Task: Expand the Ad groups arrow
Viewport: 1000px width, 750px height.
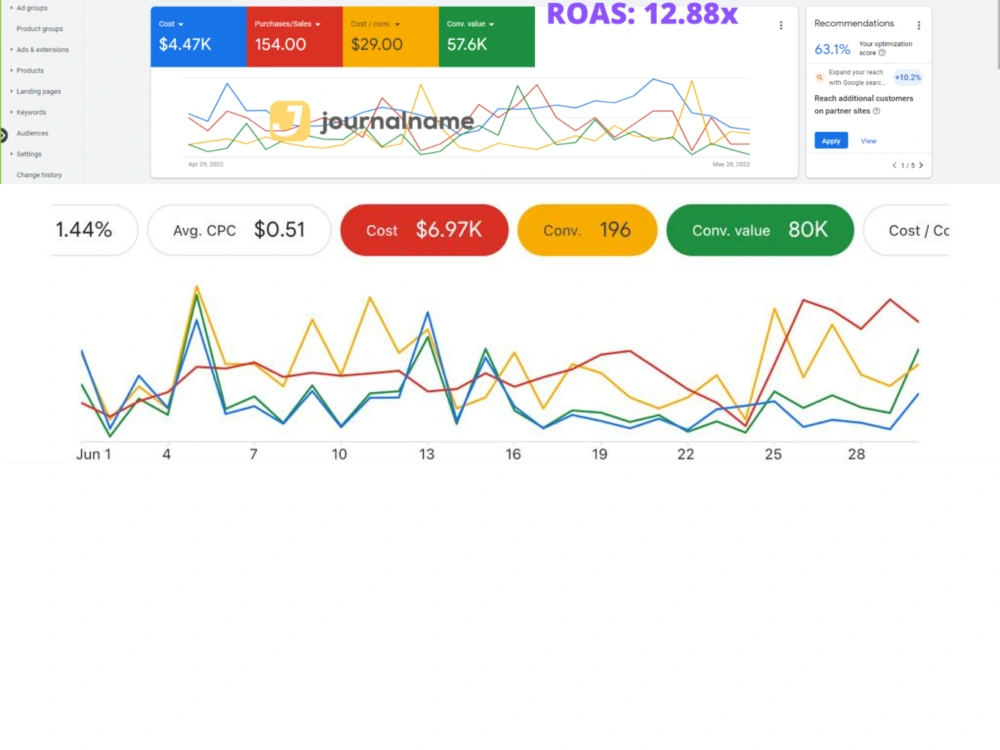Action: click(x=11, y=8)
